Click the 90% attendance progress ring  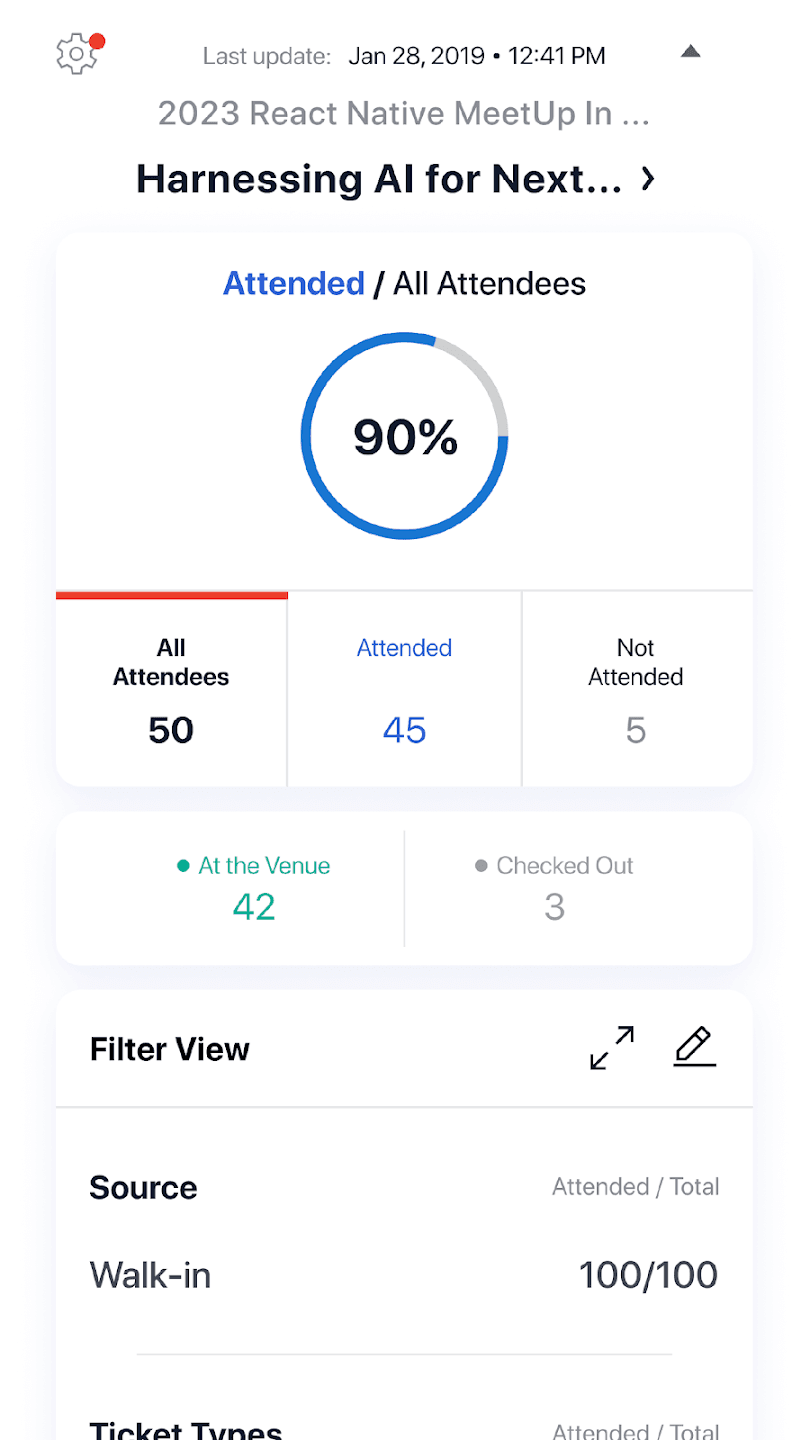tap(404, 435)
